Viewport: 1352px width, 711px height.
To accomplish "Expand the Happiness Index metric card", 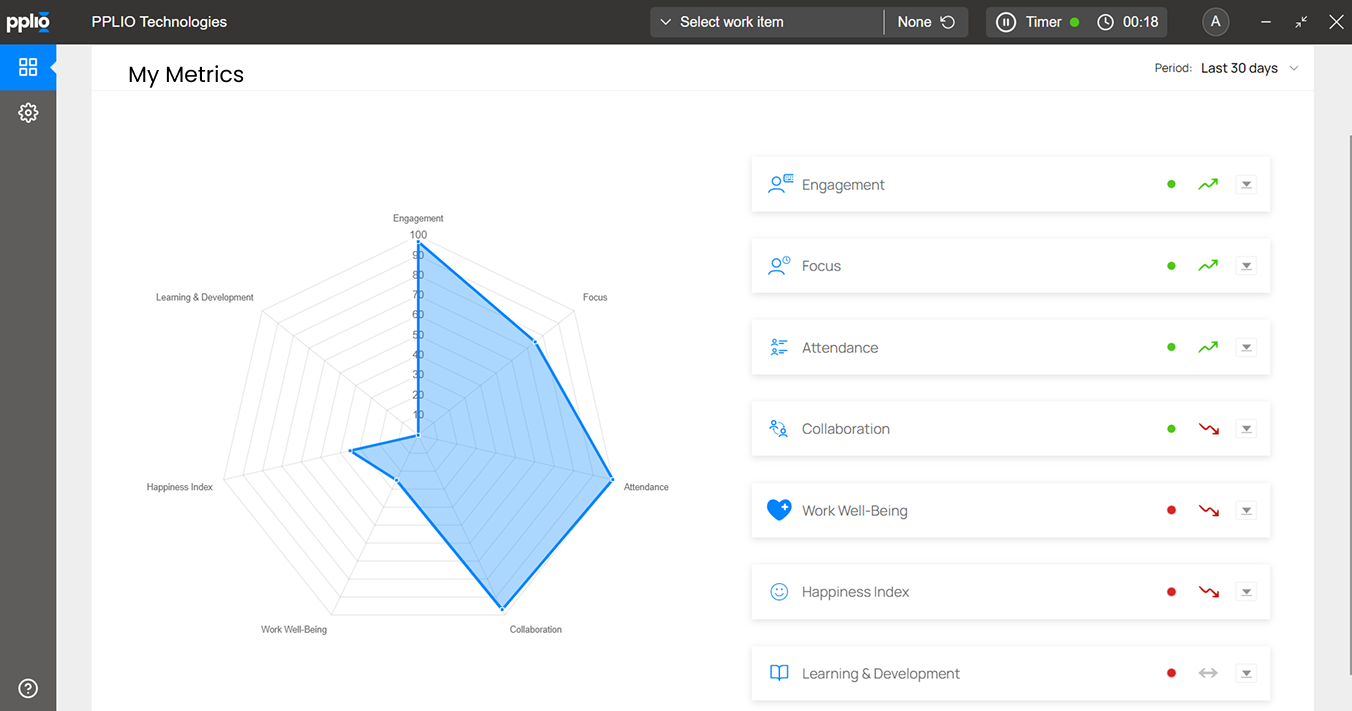I will (x=1246, y=591).
